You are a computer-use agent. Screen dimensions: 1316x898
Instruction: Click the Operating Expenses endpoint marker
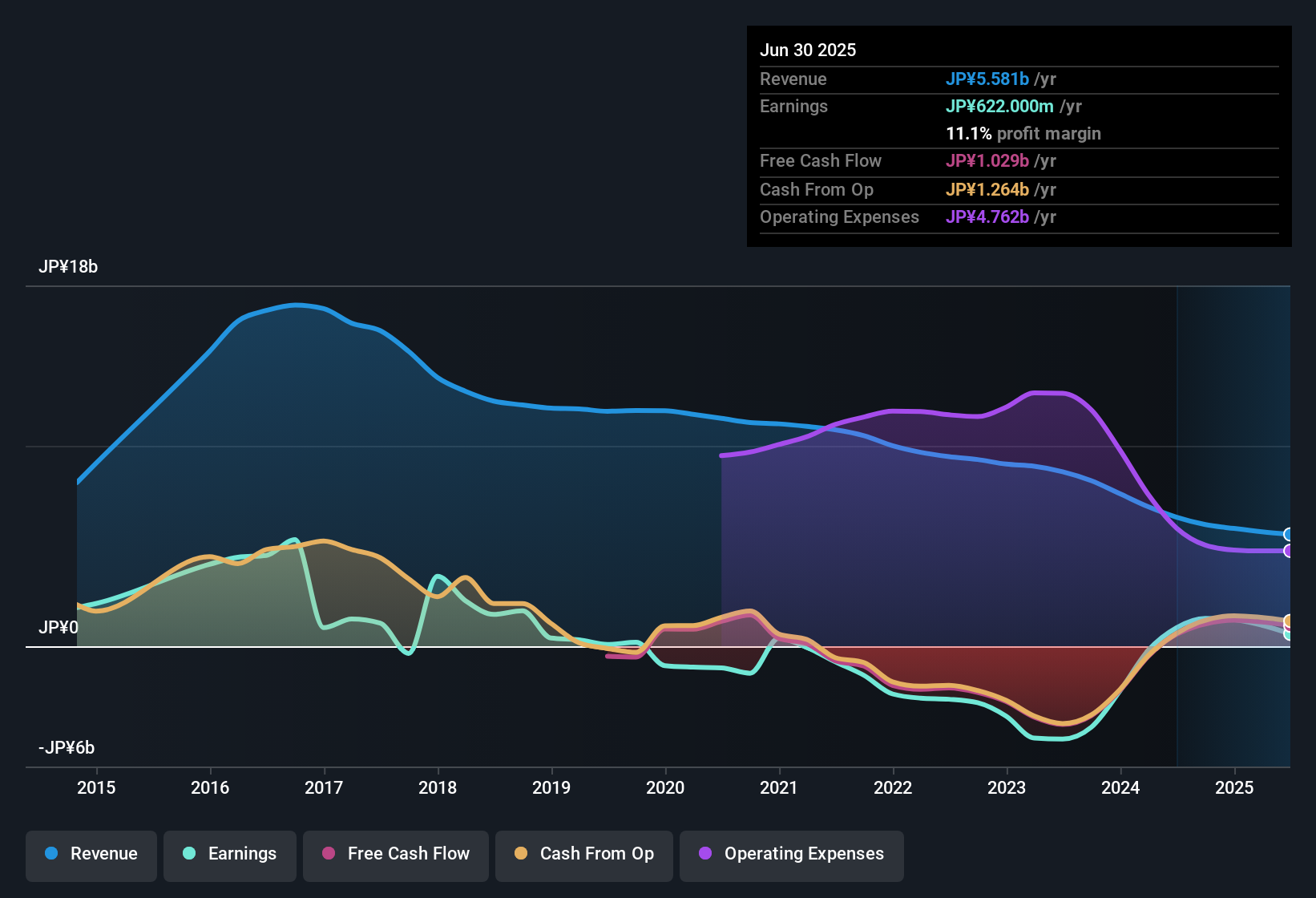click(x=1289, y=551)
